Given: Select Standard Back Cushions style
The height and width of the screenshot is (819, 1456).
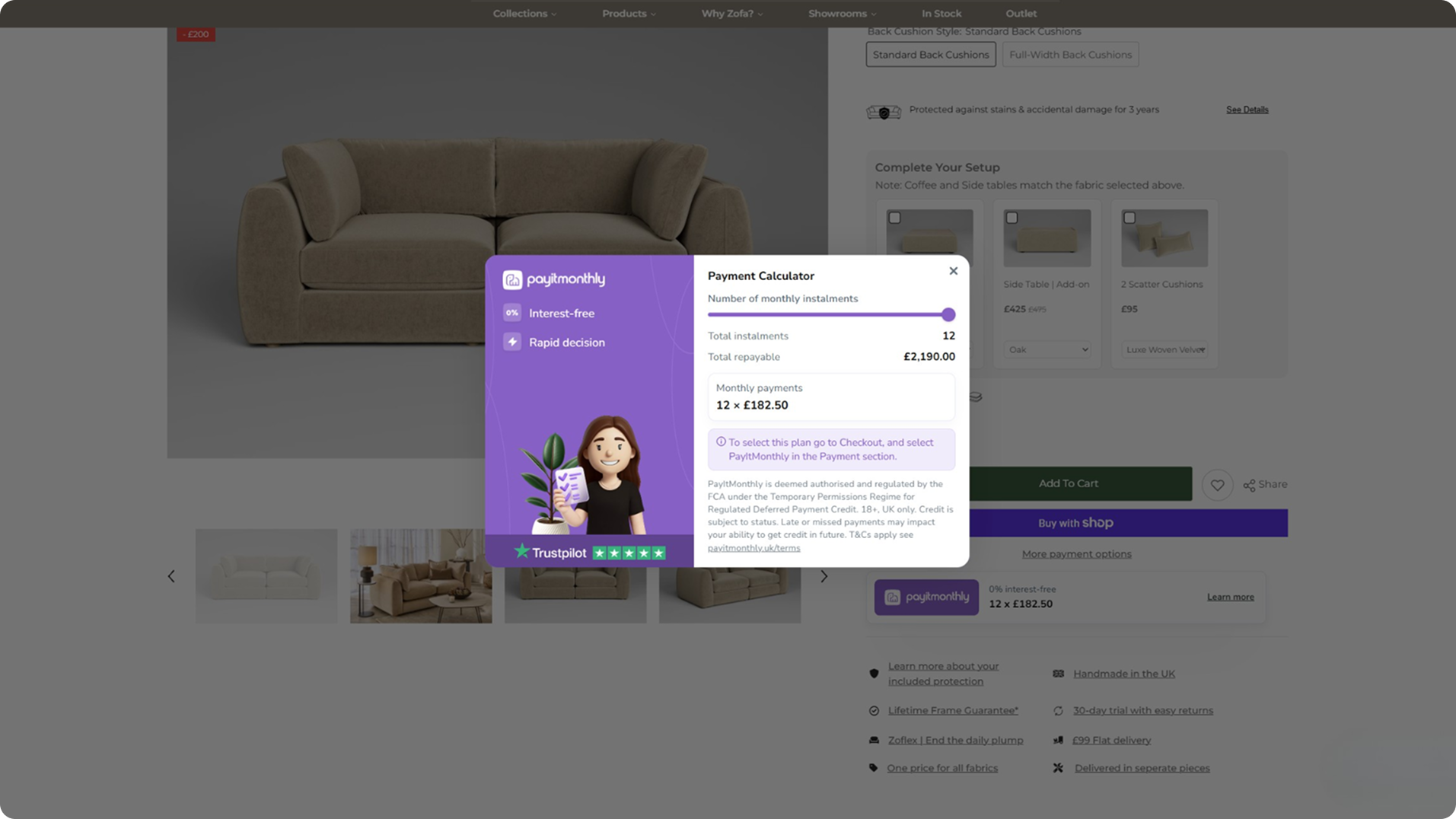Looking at the screenshot, I should (931, 55).
